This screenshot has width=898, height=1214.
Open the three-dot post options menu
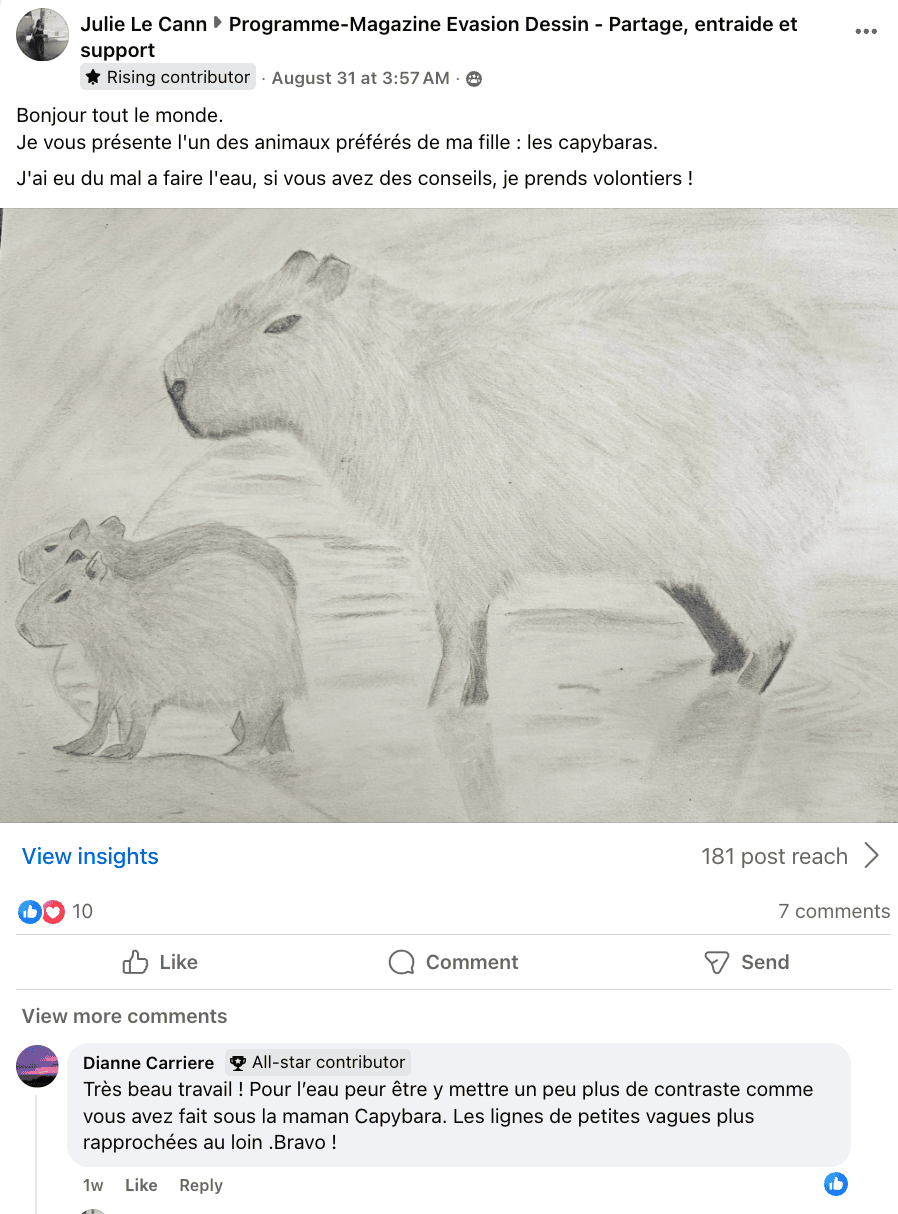(866, 32)
